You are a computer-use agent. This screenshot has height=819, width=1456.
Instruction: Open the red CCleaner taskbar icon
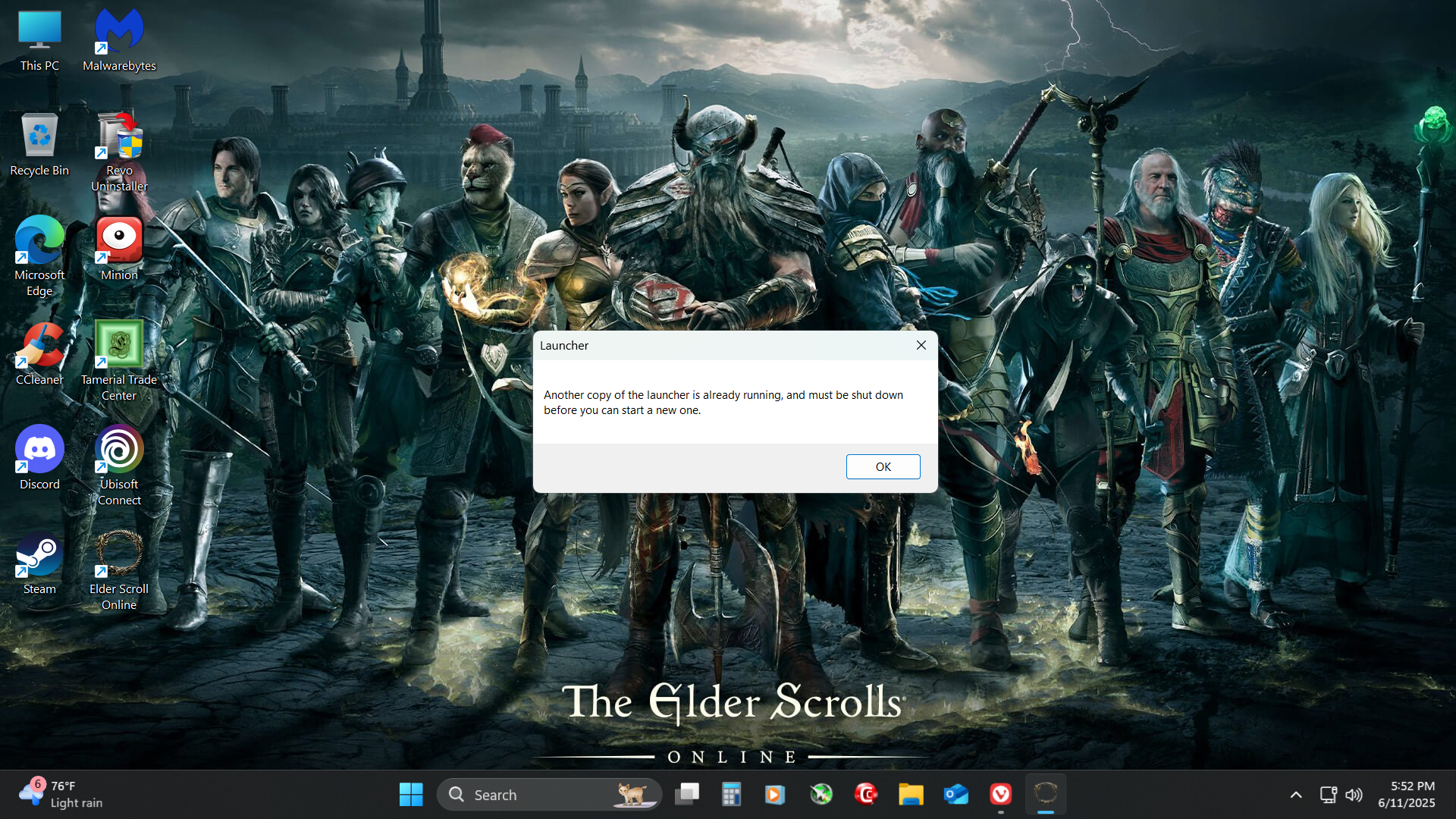[866, 794]
